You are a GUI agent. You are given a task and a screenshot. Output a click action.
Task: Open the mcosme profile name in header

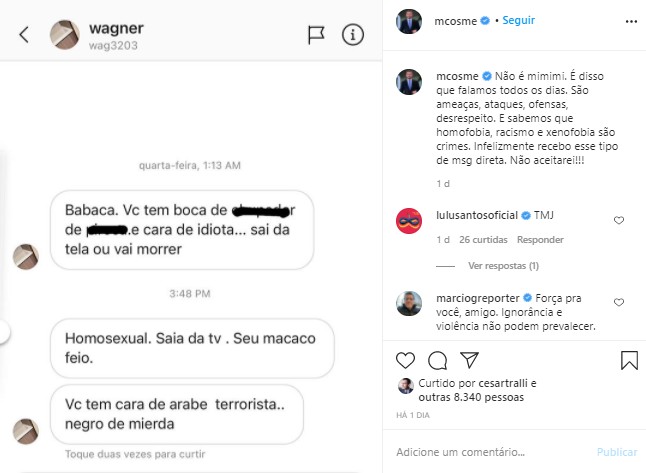pos(455,21)
